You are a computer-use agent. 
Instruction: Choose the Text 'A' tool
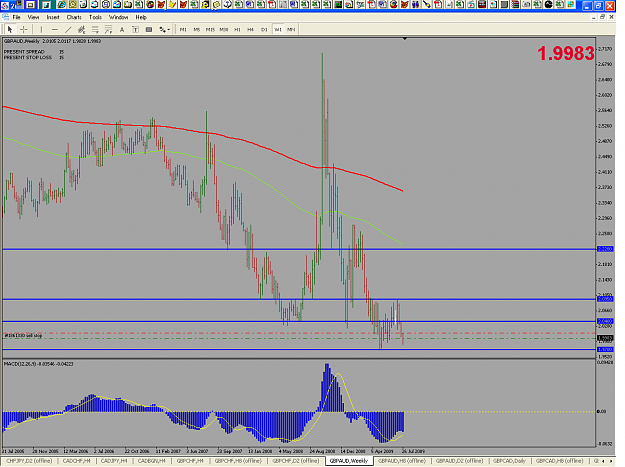coord(122,29)
